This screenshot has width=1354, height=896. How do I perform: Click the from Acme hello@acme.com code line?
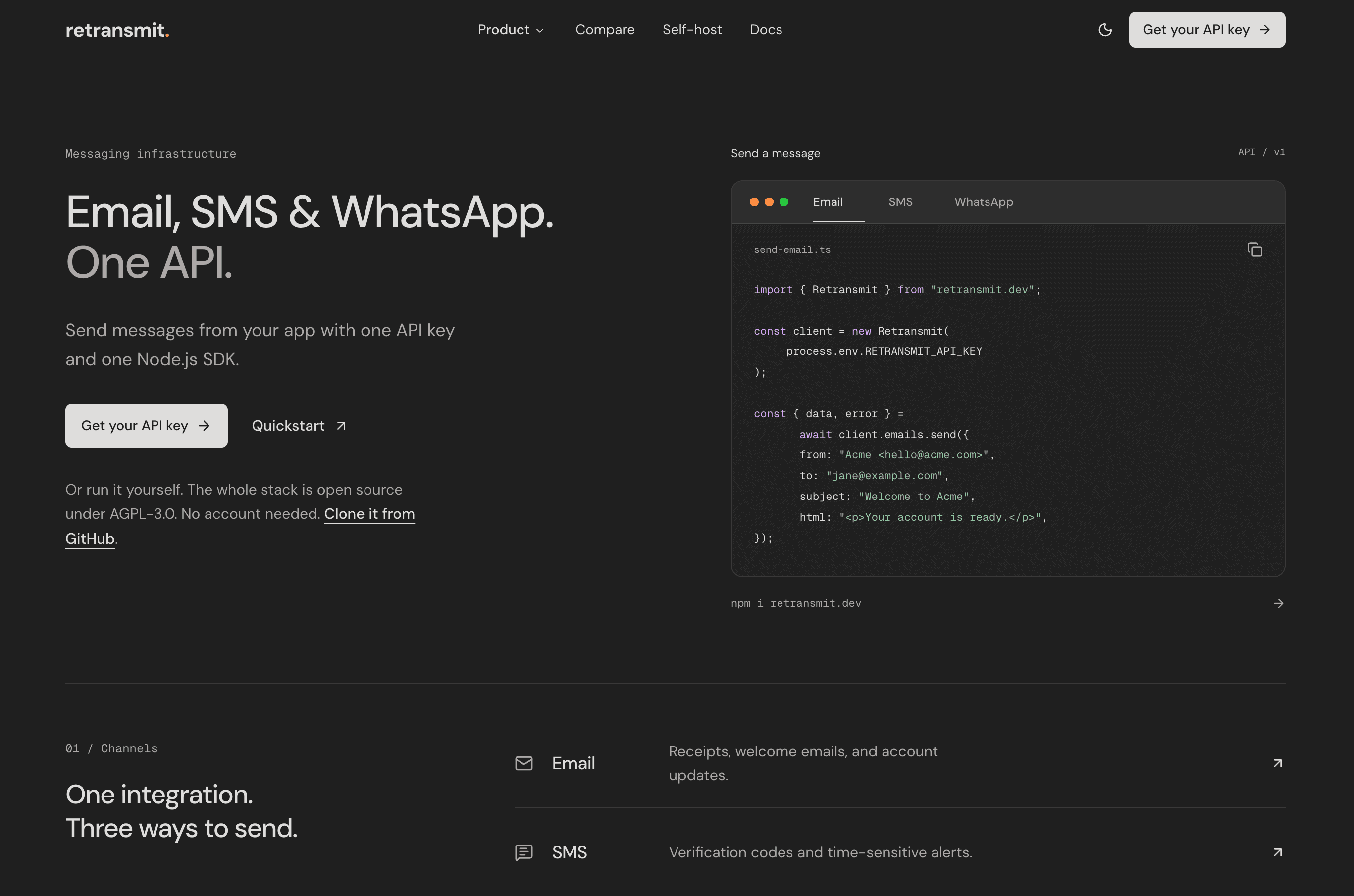click(897, 455)
